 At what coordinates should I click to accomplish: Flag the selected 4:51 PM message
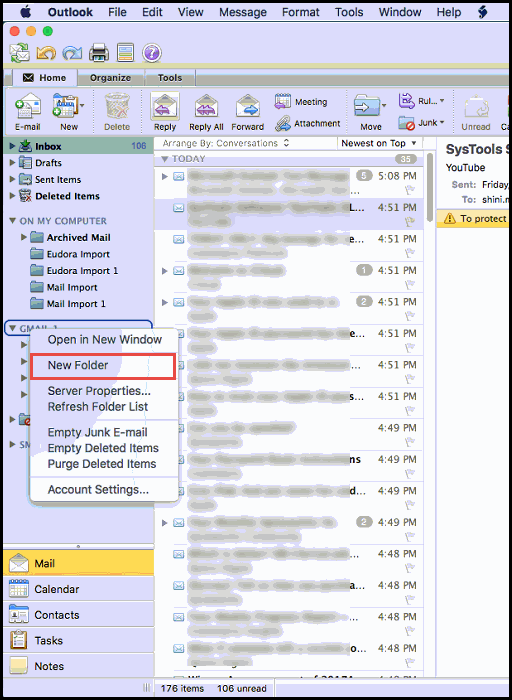click(409, 221)
